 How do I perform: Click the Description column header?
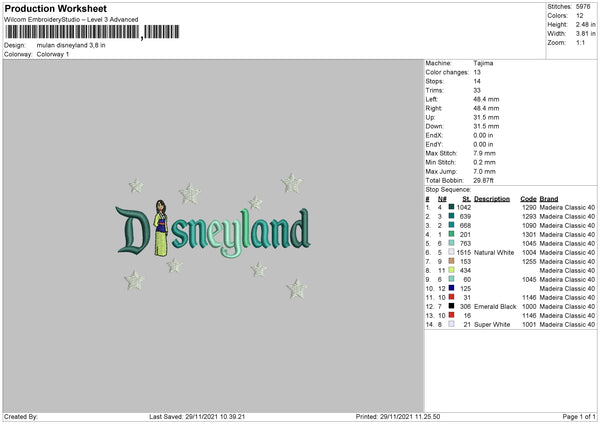coord(492,199)
